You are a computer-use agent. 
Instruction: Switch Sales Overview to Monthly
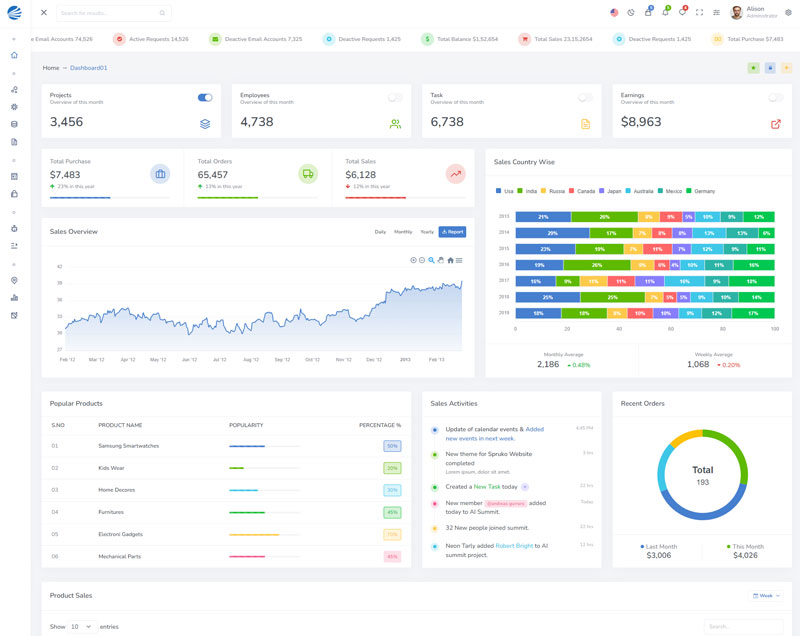pos(403,232)
